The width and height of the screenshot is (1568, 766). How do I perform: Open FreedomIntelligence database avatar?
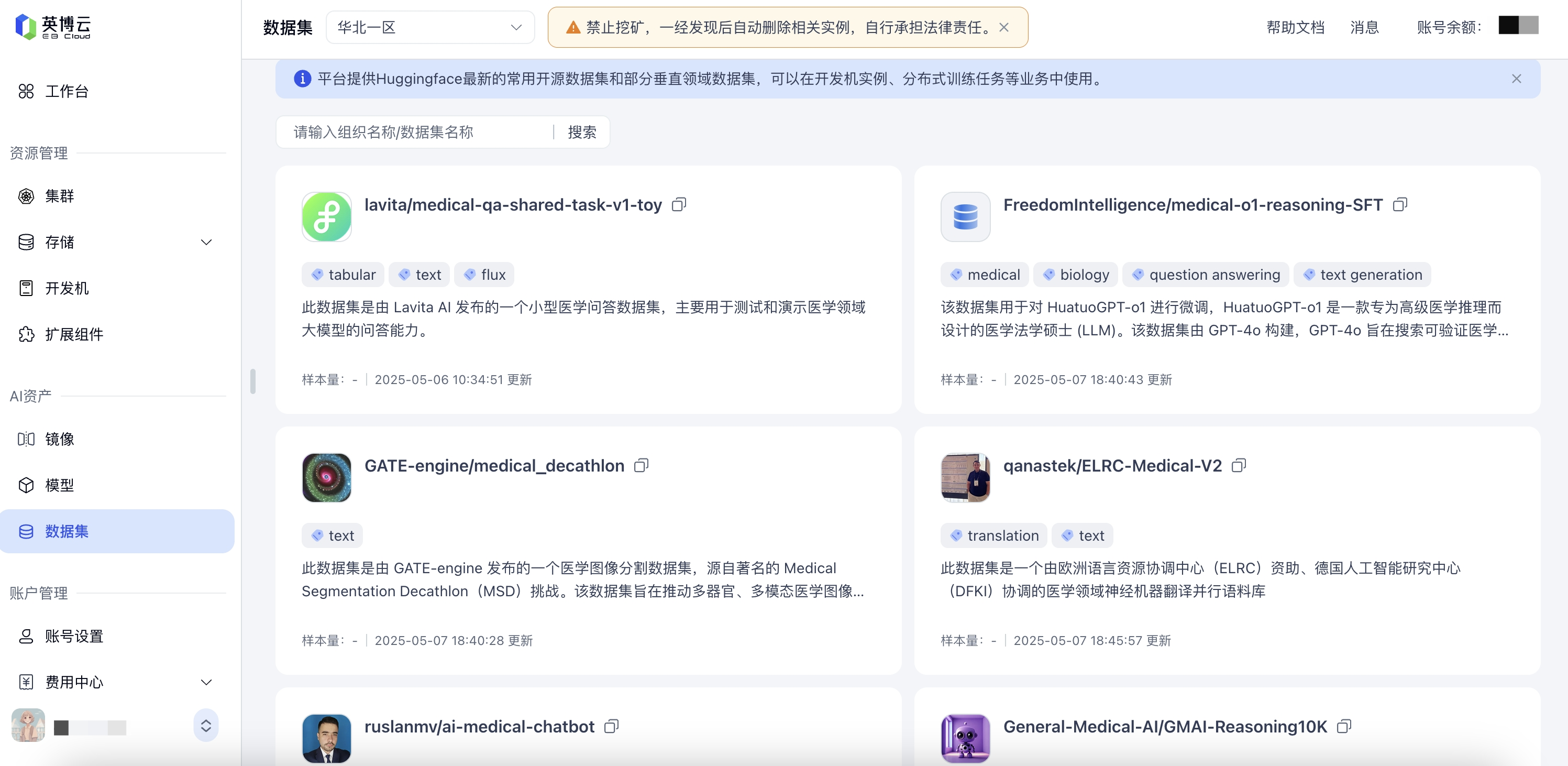tap(965, 217)
